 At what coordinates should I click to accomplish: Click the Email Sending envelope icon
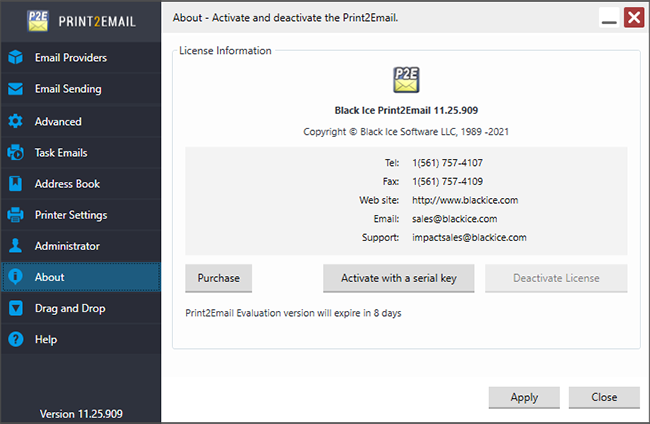[15, 89]
